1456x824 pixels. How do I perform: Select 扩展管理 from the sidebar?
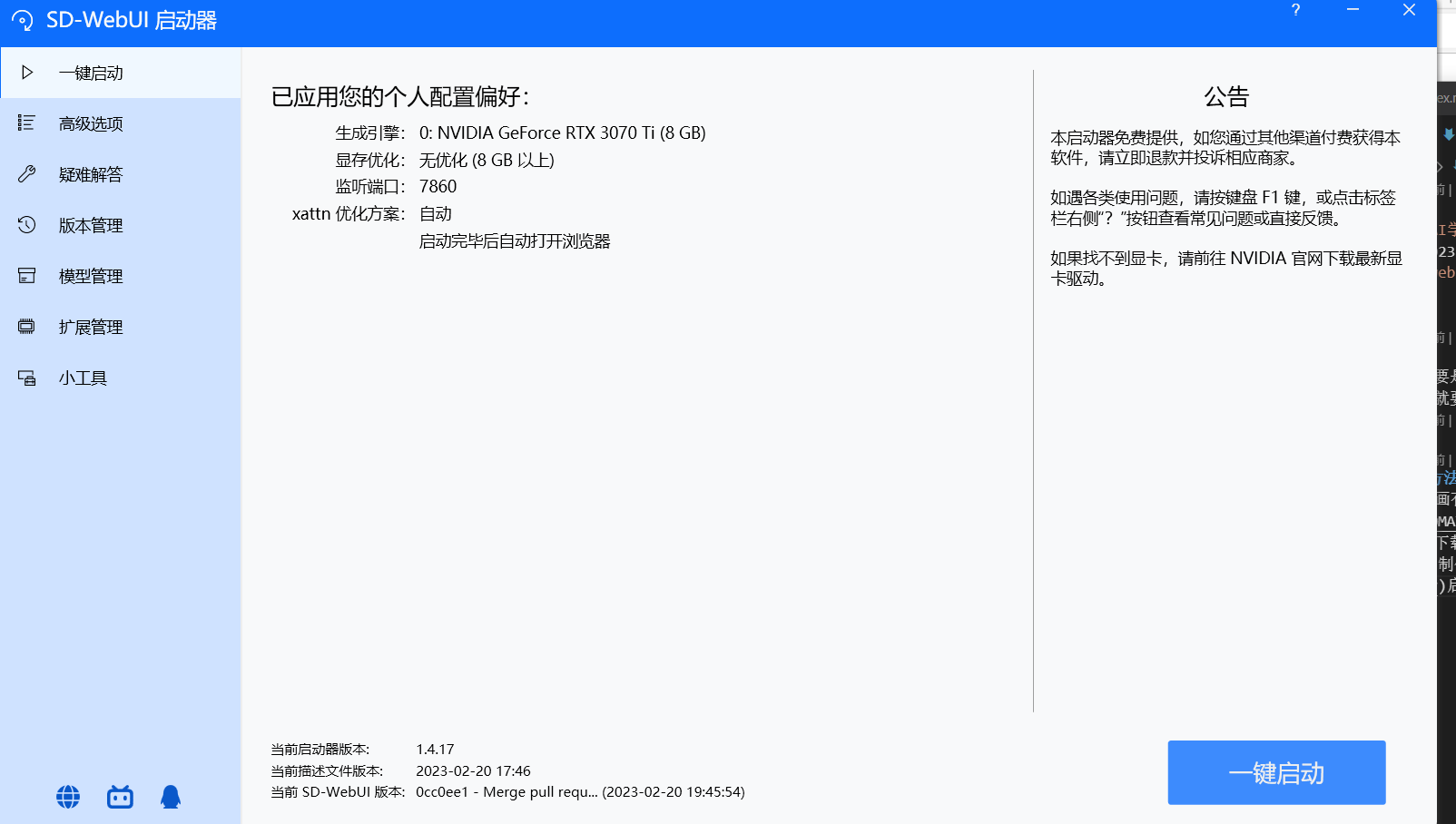pos(91,327)
